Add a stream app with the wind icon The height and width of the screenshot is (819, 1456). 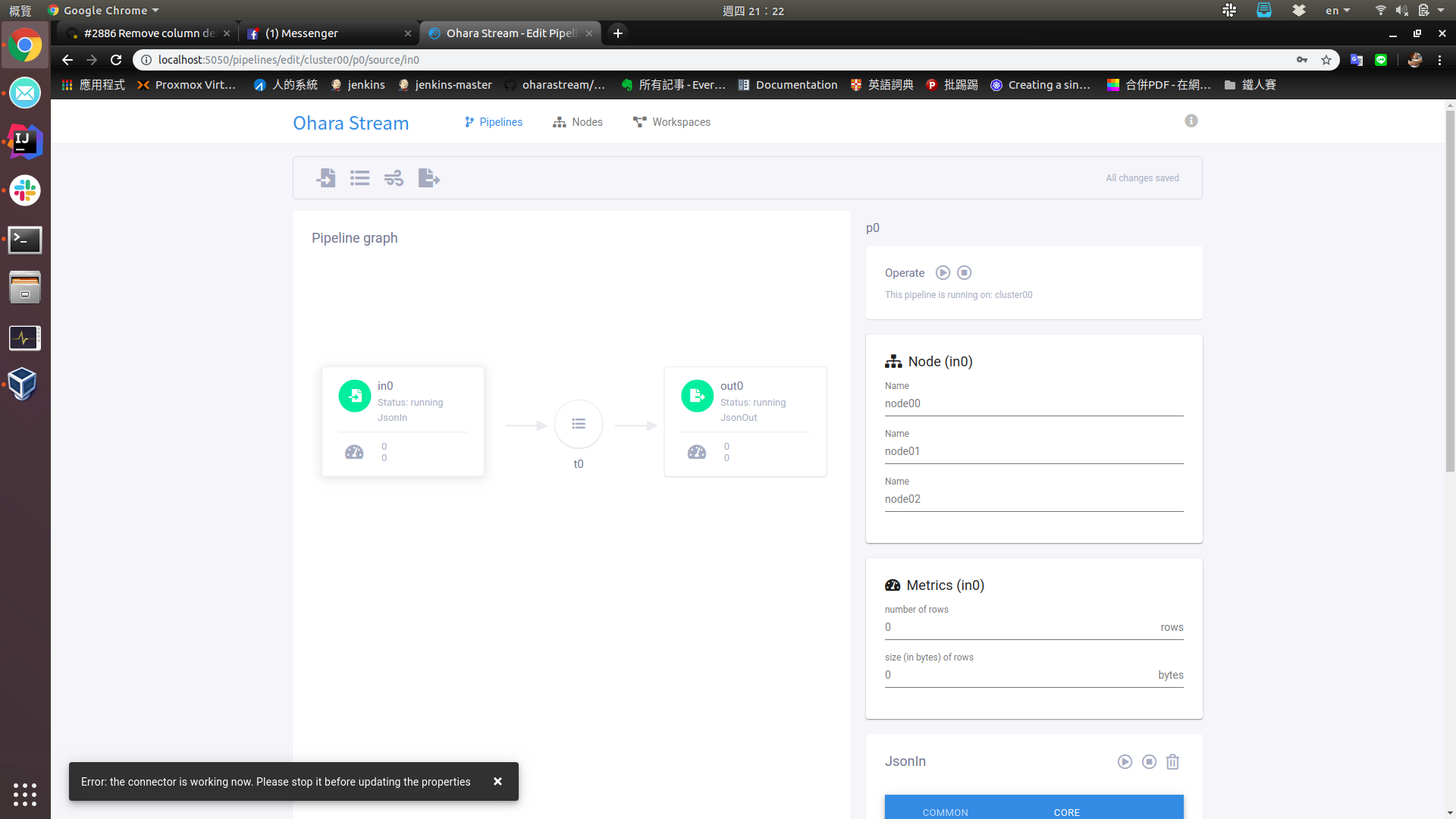tap(394, 178)
